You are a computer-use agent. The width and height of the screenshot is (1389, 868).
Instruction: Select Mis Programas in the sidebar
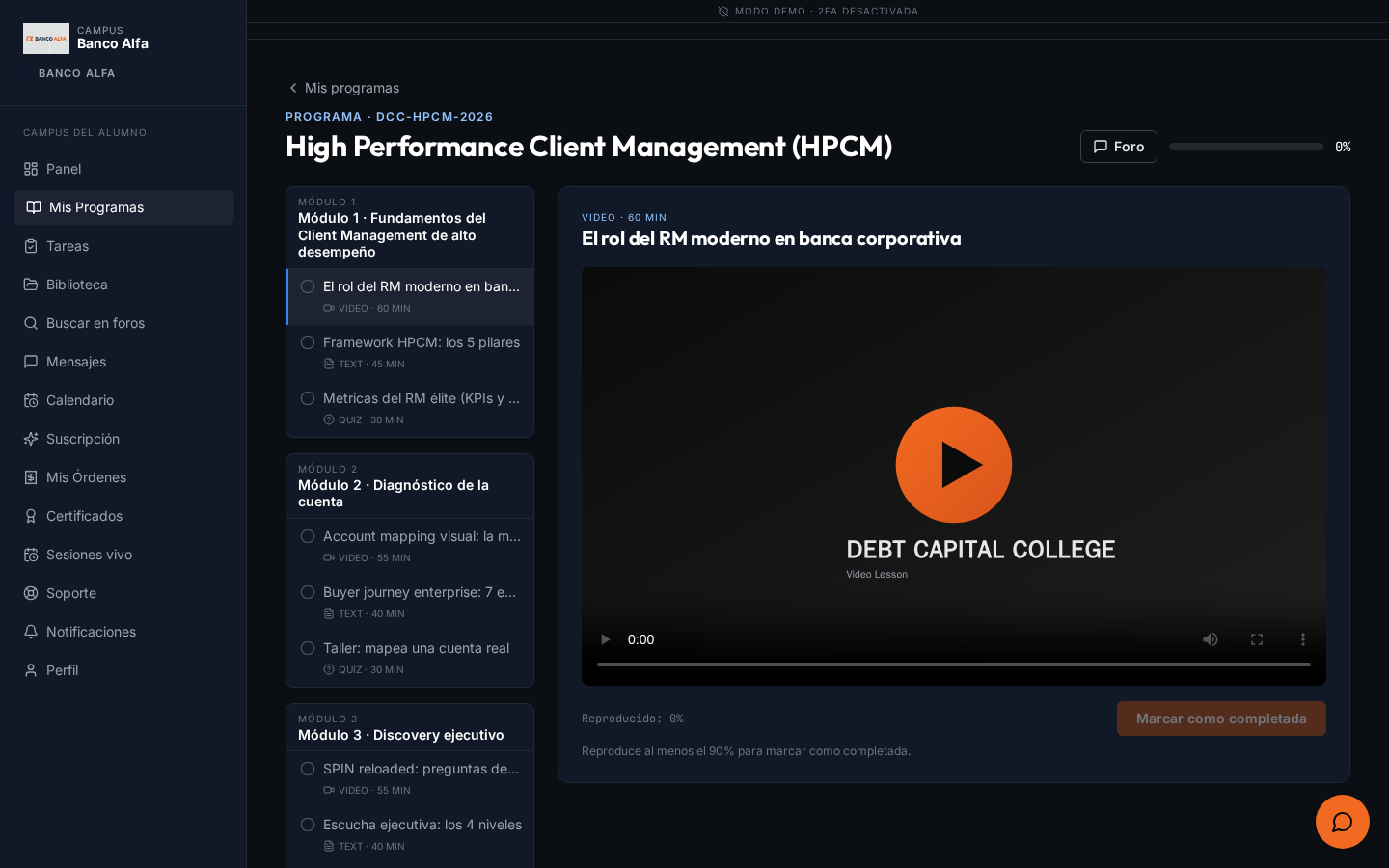click(x=124, y=207)
